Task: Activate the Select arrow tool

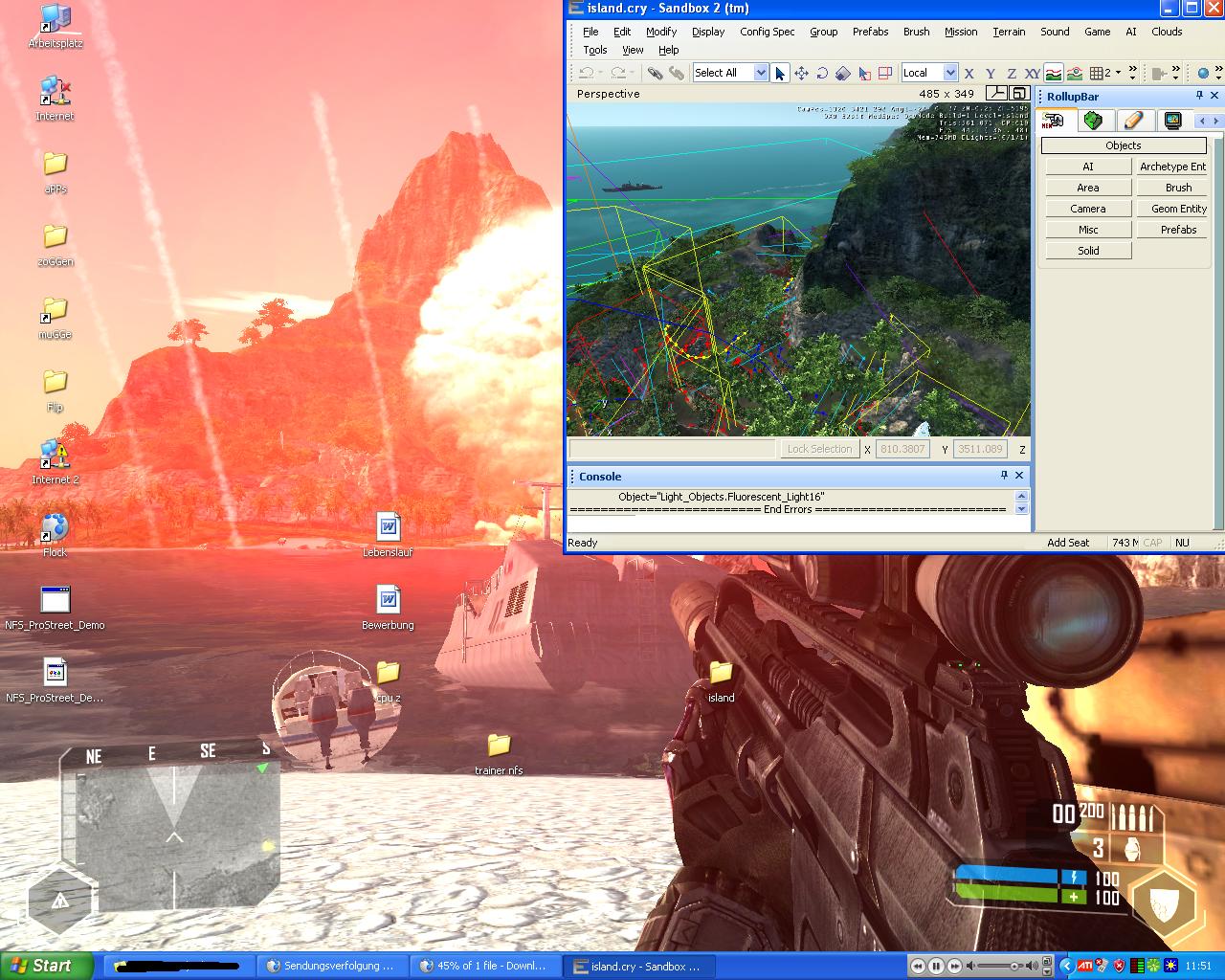Action: [780, 73]
